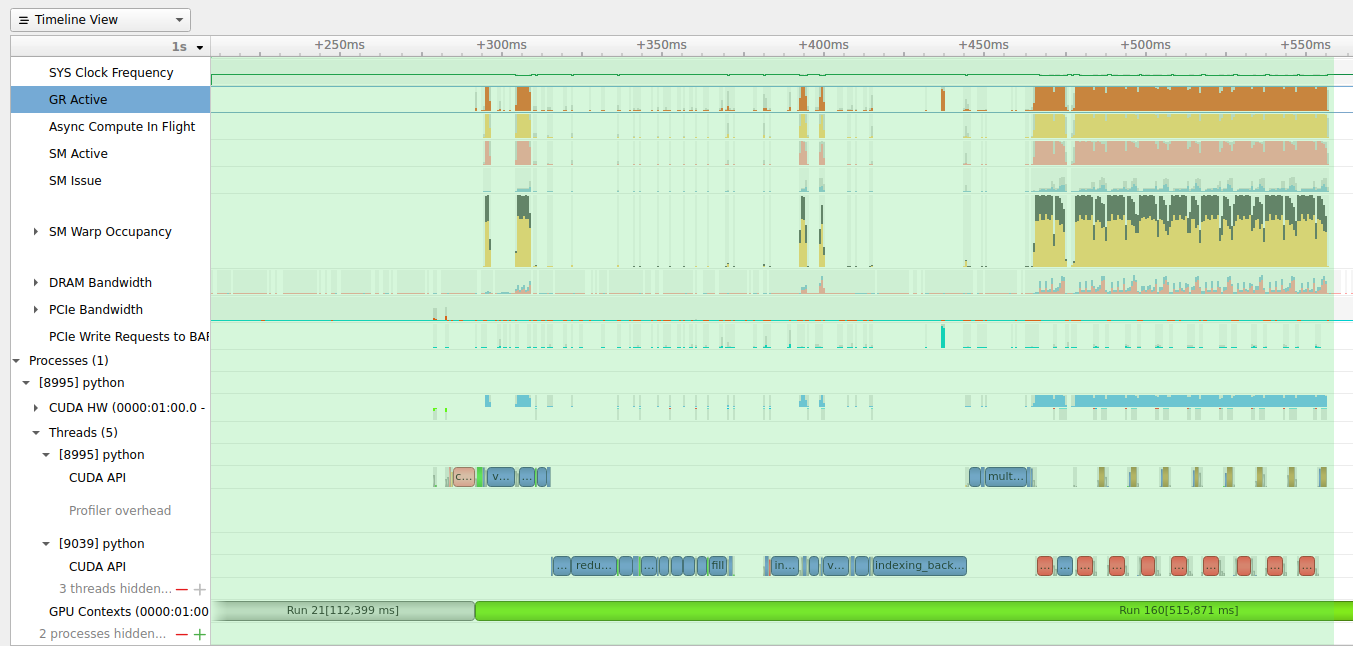Image resolution: width=1353 pixels, height=646 pixels.
Task: Select the SYS Clock Frequency row
Action: pyautogui.click(x=111, y=73)
